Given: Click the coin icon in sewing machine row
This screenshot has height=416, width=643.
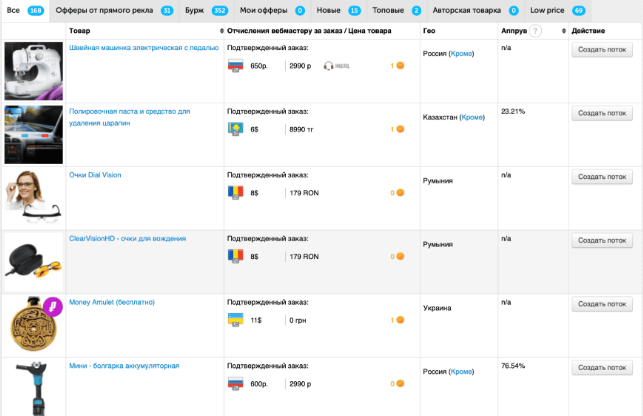Looking at the screenshot, I should pyautogui.click(x=400, y=66).
